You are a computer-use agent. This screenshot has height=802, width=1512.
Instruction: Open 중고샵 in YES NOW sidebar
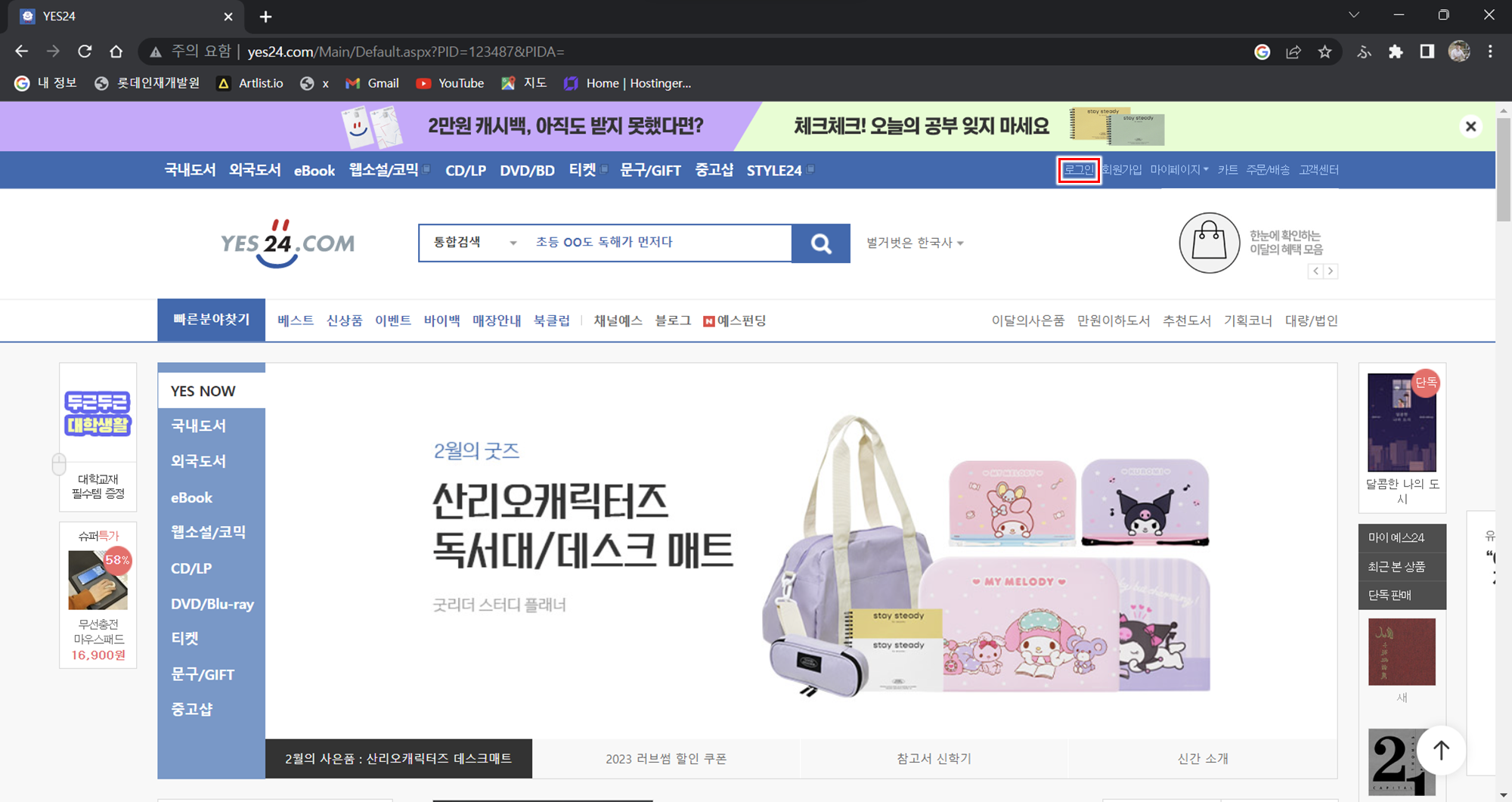pyautogui.click(x=192, y=709)
